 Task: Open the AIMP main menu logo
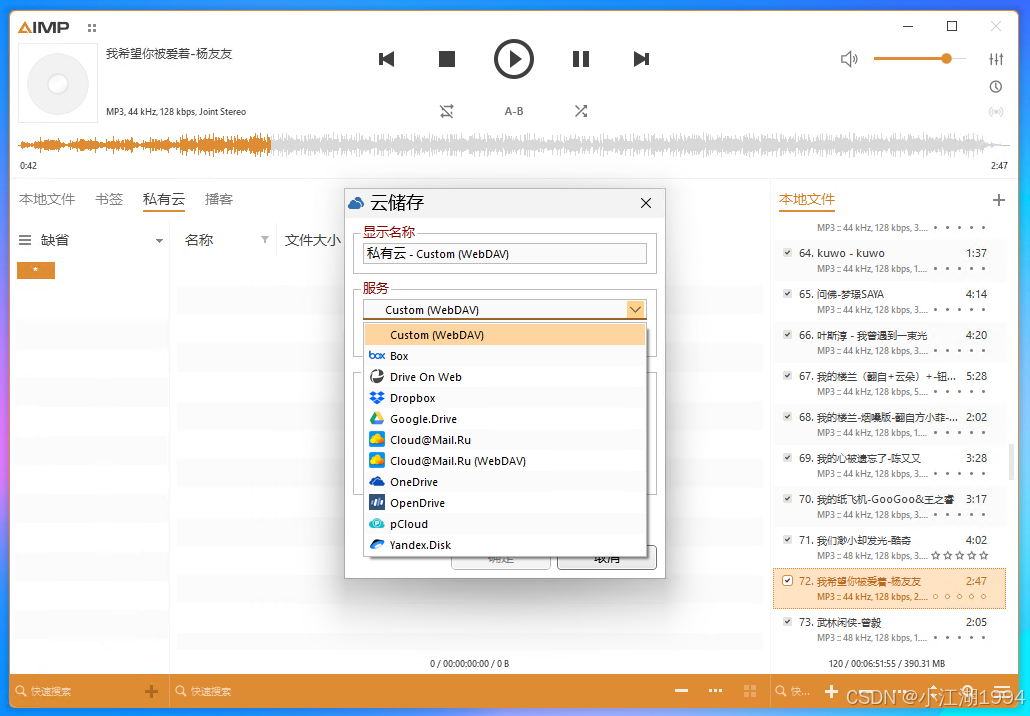coord(43,28)
